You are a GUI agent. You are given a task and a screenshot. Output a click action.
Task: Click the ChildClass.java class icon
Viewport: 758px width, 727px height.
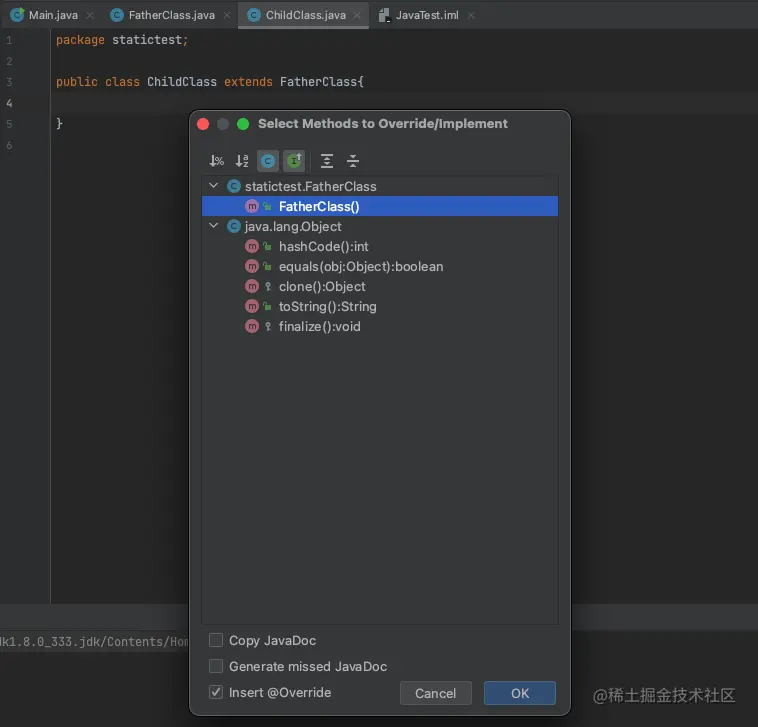tap(254, 15)
